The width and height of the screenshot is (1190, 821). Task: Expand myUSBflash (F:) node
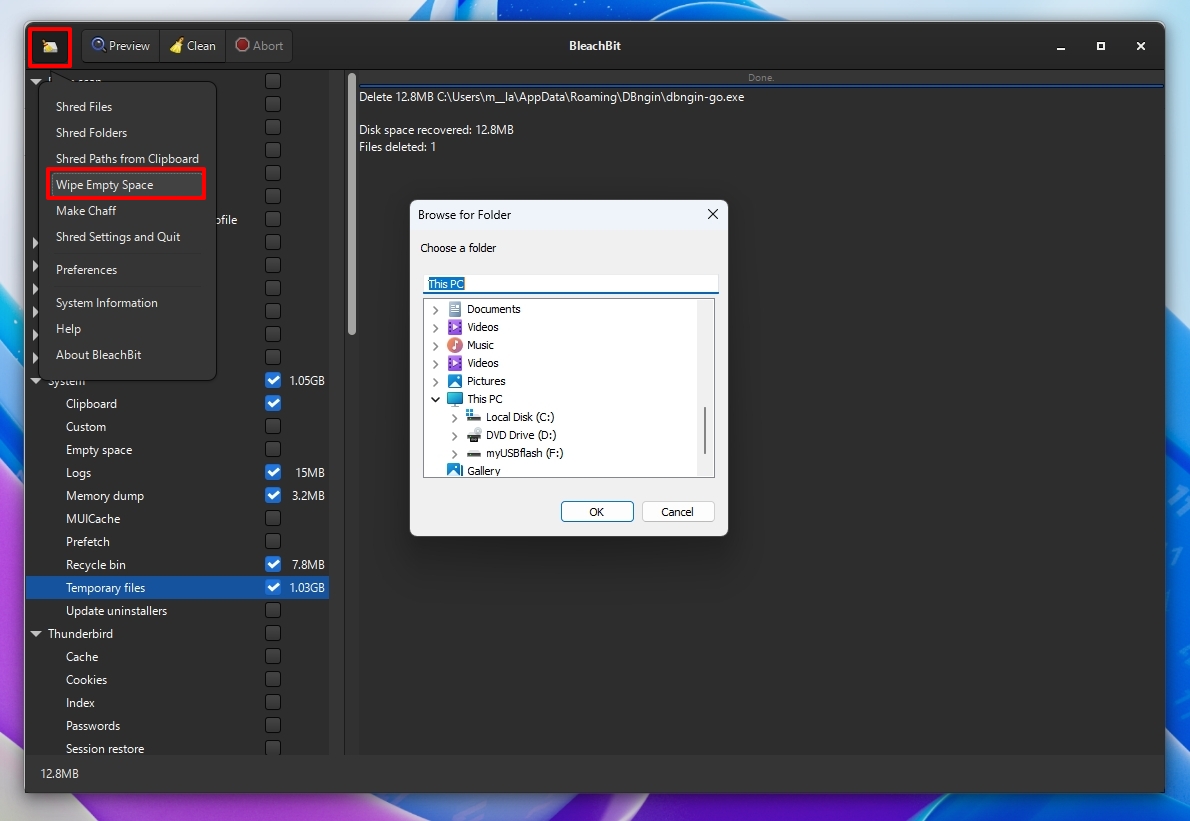(x=454, y=454)
